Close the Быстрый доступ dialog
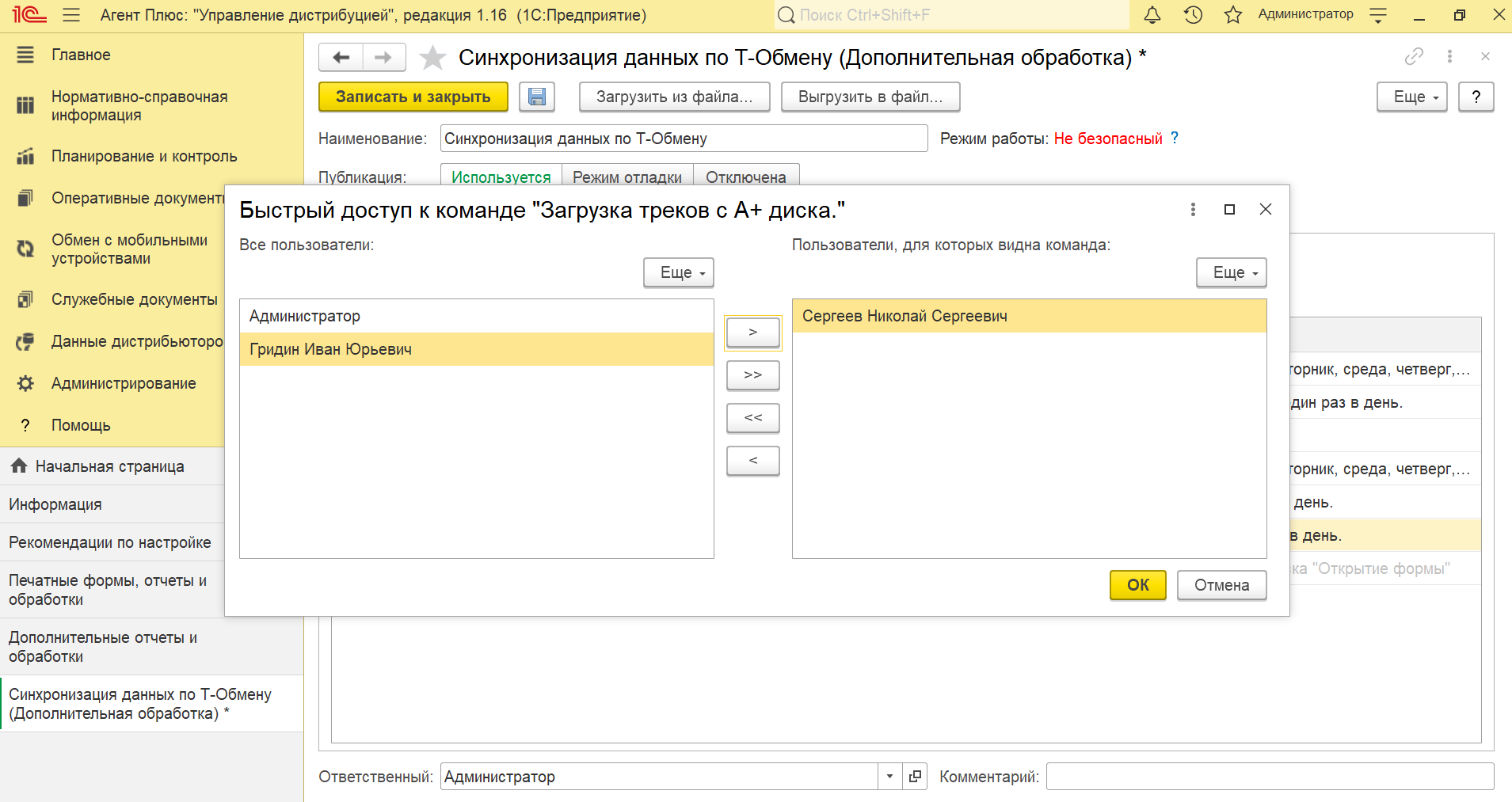The image size is (1512, 802). click(1266, 209)
